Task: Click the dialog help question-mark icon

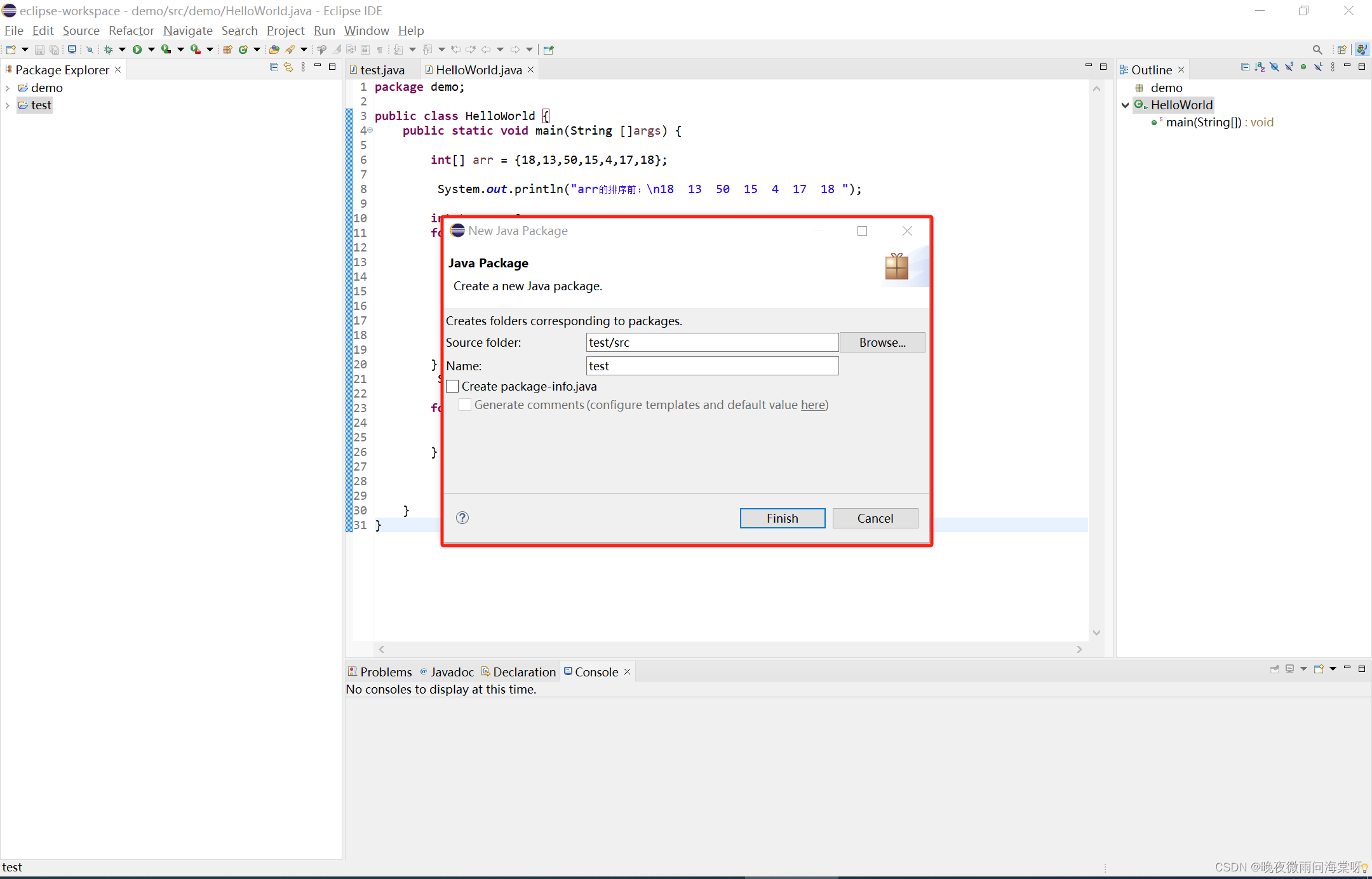Action: [462, 518]
